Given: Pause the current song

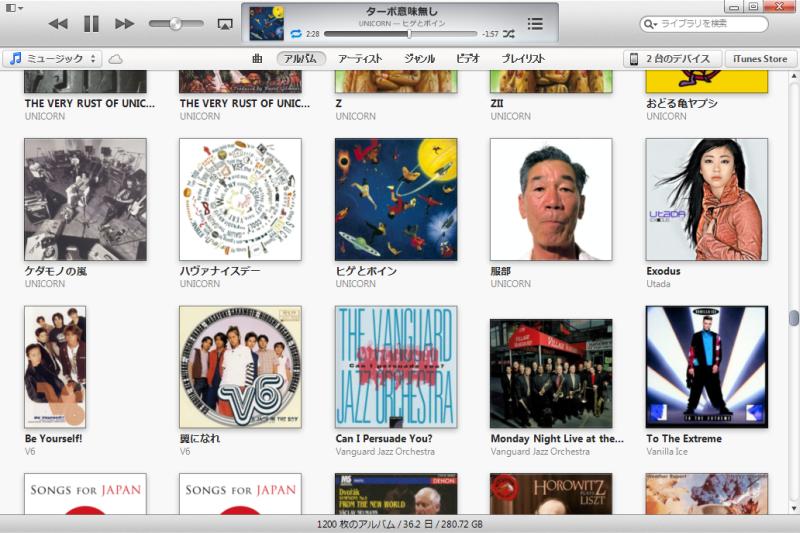Looking at the screenshot, I should click(91, 23).
